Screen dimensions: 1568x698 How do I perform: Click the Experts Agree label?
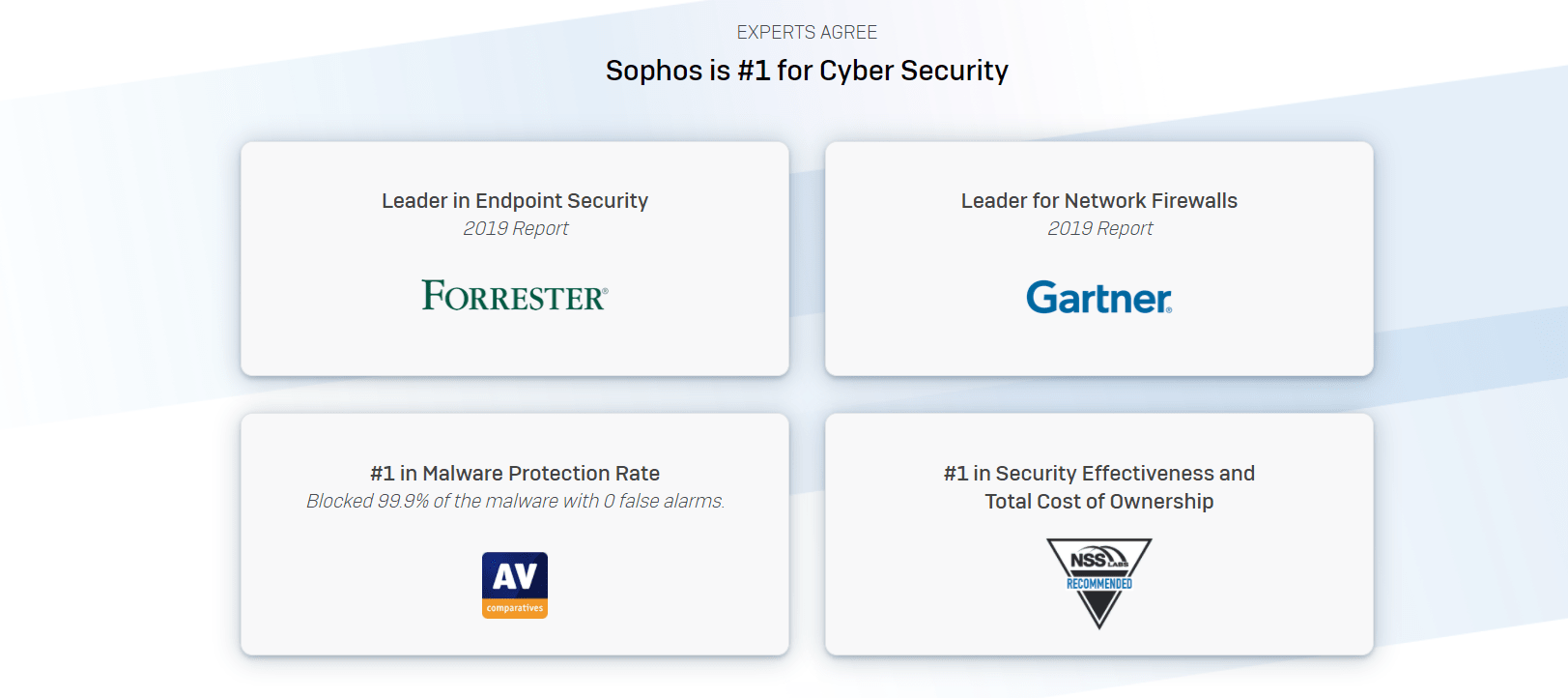pyautogui.click(x=807, y=33)
